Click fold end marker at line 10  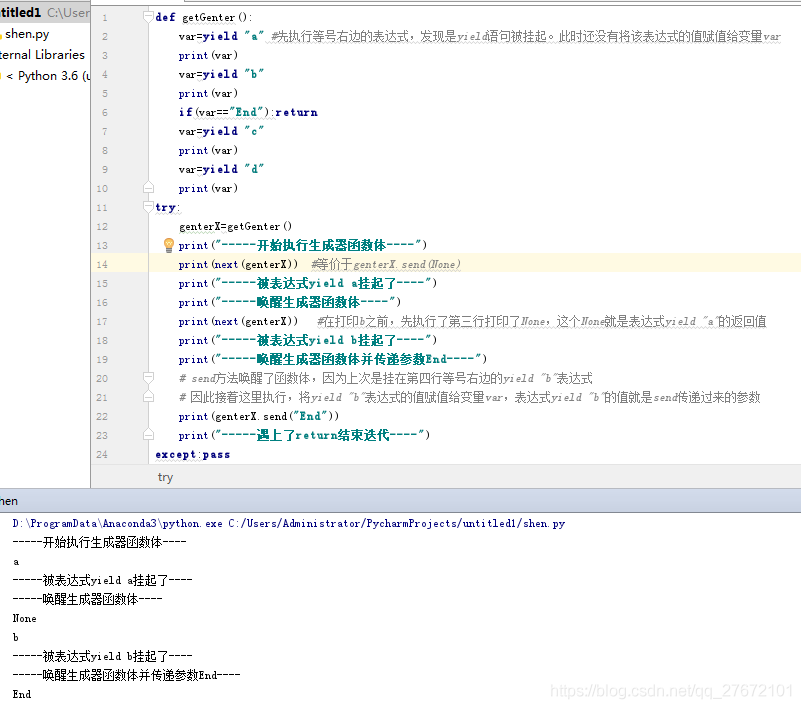[148, 188]
